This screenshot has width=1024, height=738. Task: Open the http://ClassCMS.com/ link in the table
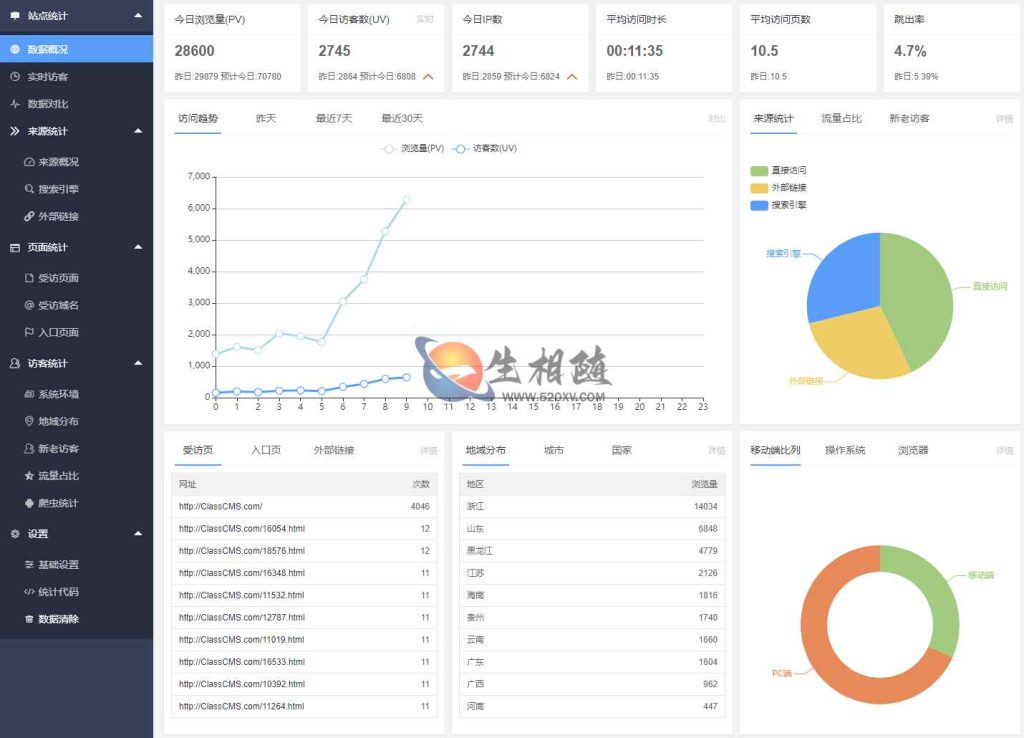[x=220, y=508]
